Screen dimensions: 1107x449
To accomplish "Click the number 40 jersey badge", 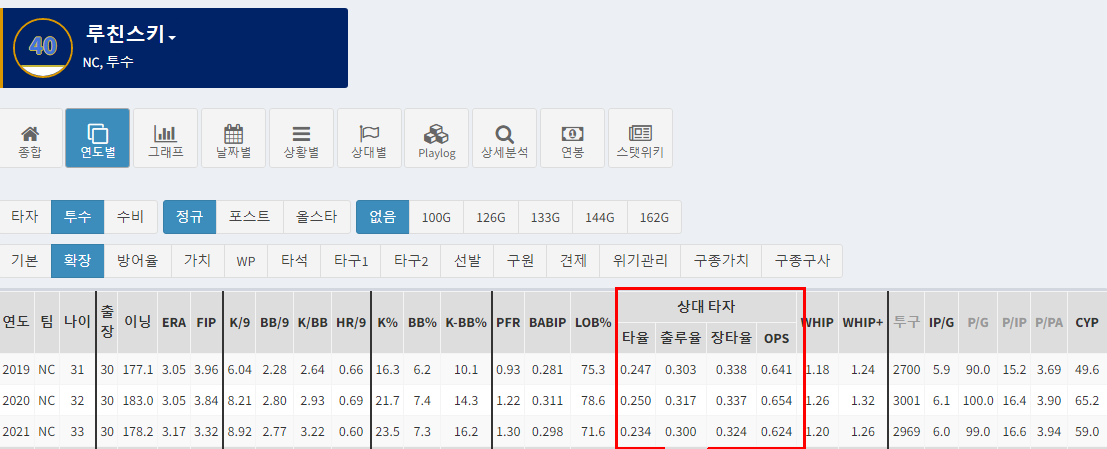I will [43, 48].
